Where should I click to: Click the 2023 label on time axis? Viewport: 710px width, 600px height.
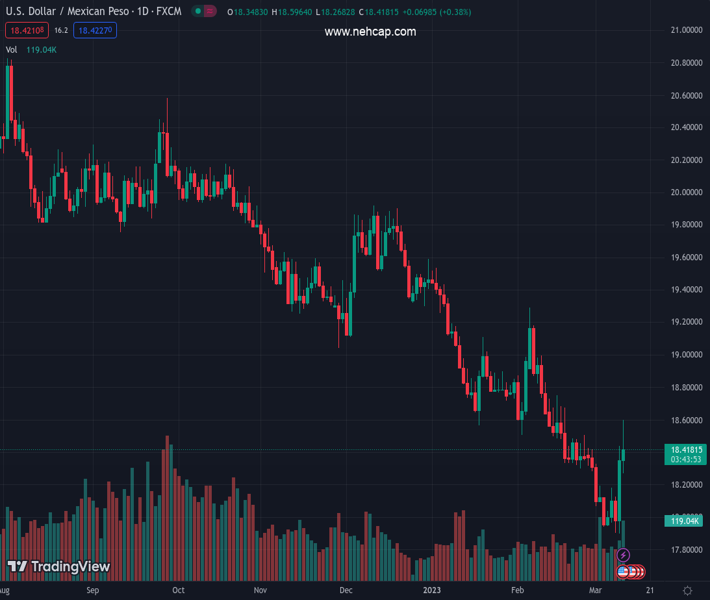[431, 591]
